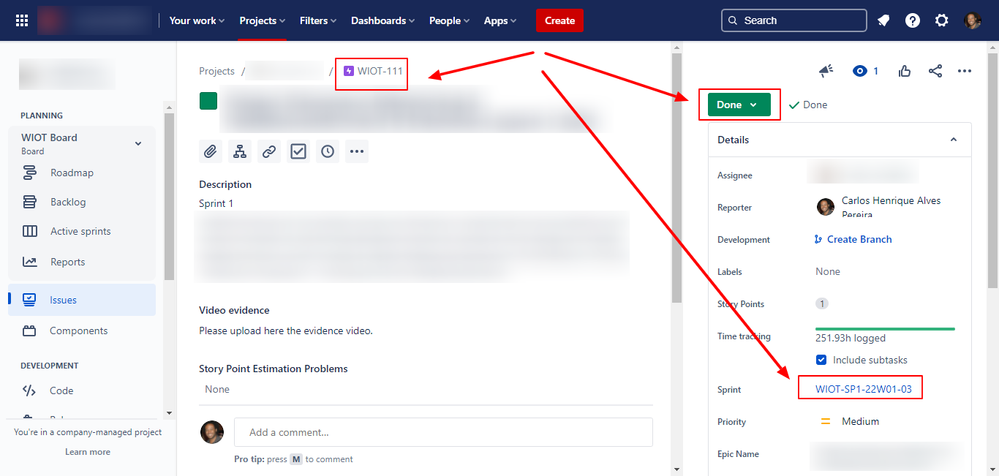
Task: Click the purple epic icon in breadcrumb
Action: coord(349,71)
